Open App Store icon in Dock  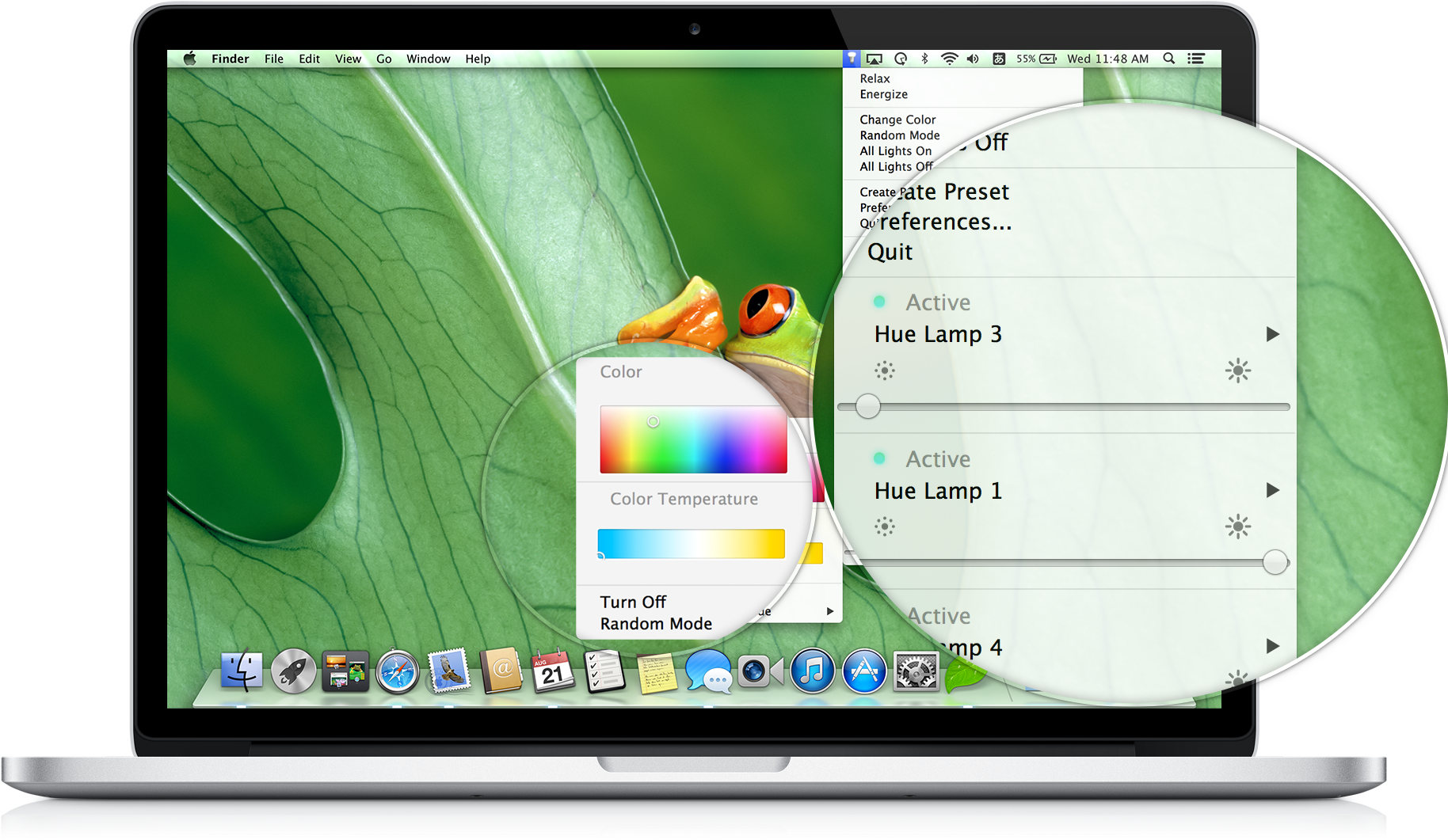click(864, 671)
